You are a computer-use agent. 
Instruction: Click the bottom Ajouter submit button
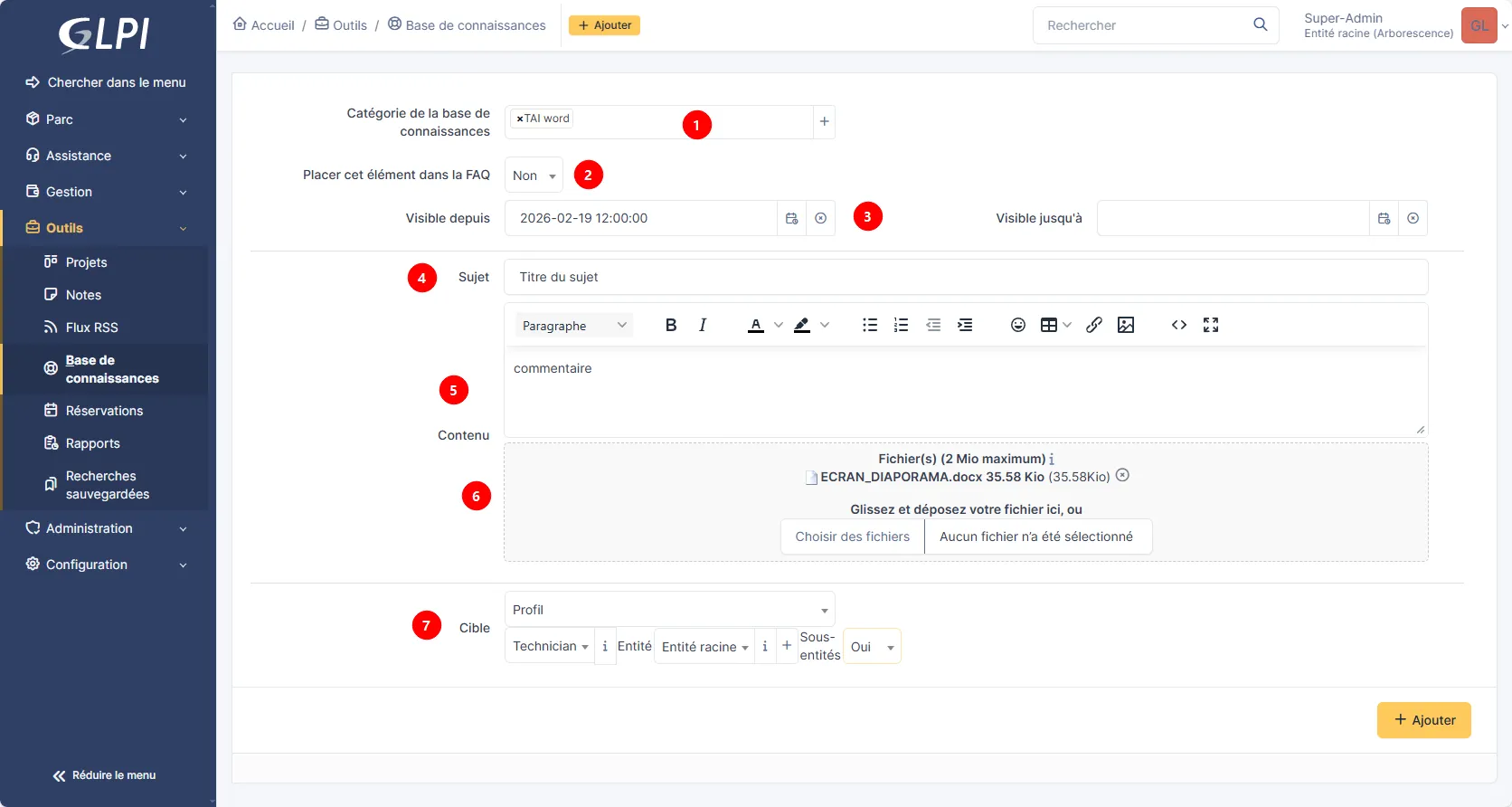(1424, 720)
